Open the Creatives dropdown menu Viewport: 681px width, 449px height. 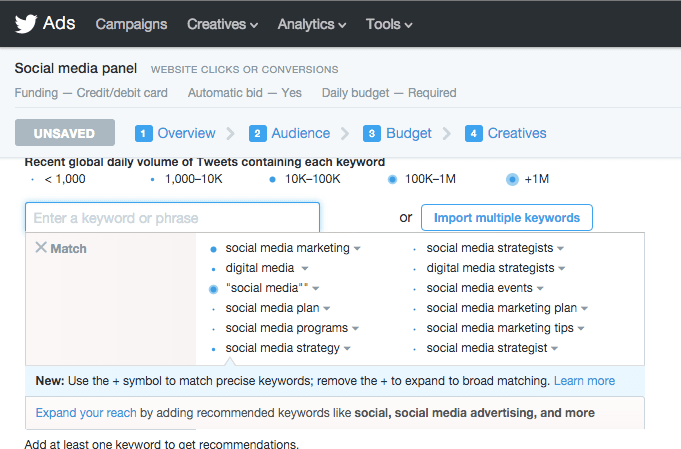click(x=222, y=24)
